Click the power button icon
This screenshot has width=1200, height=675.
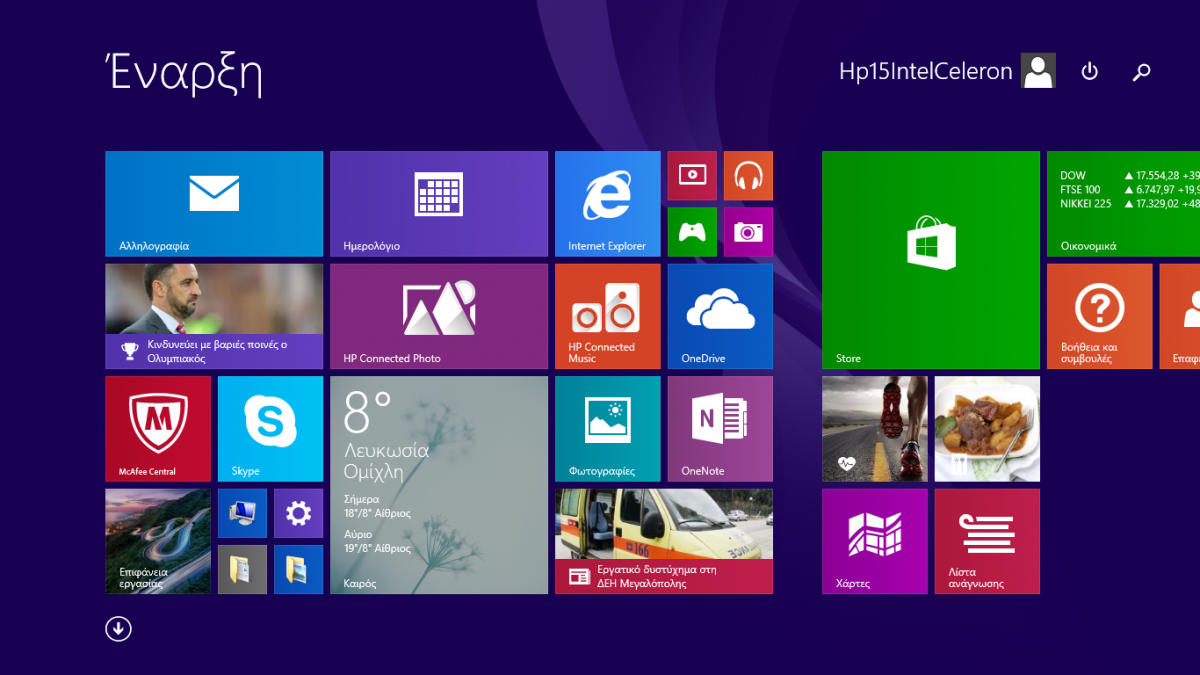(1090, 71)
